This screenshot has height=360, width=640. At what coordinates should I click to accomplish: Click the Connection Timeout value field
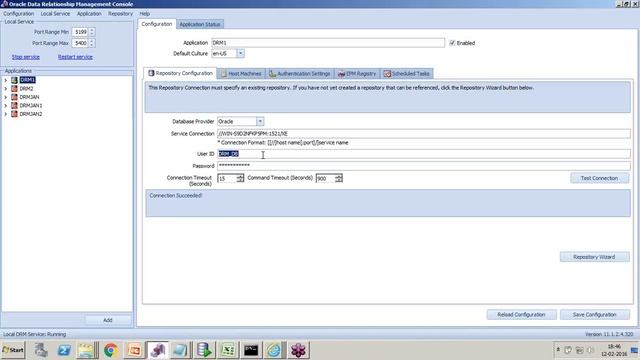pos(227,178)
